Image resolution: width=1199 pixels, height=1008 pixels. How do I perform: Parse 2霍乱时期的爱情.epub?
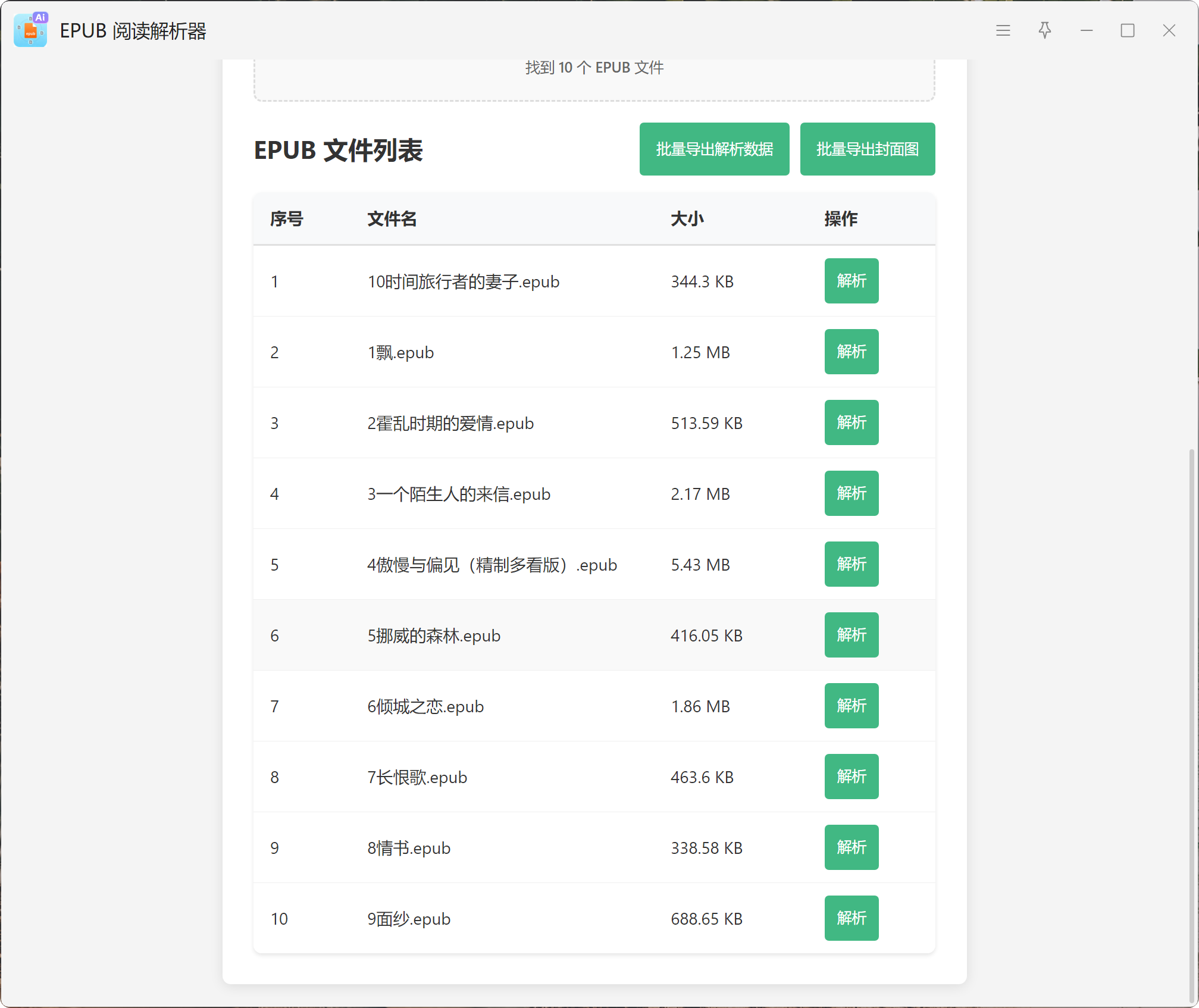851,422
